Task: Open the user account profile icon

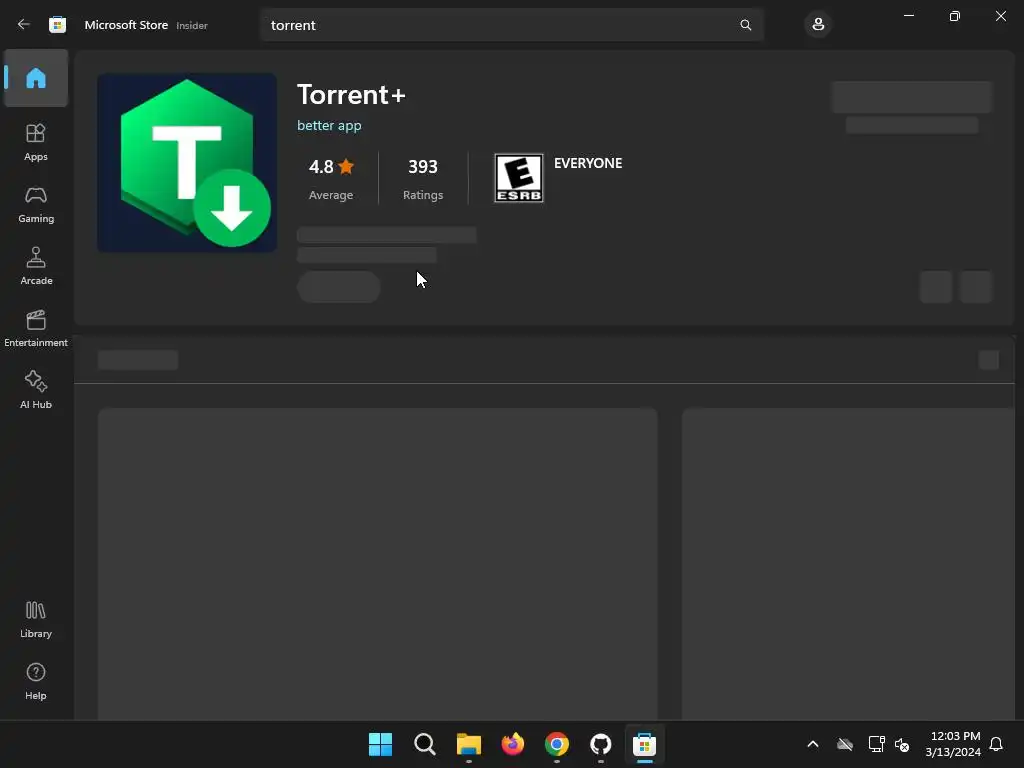Action: pyautogui.click(x=818, y=25)
